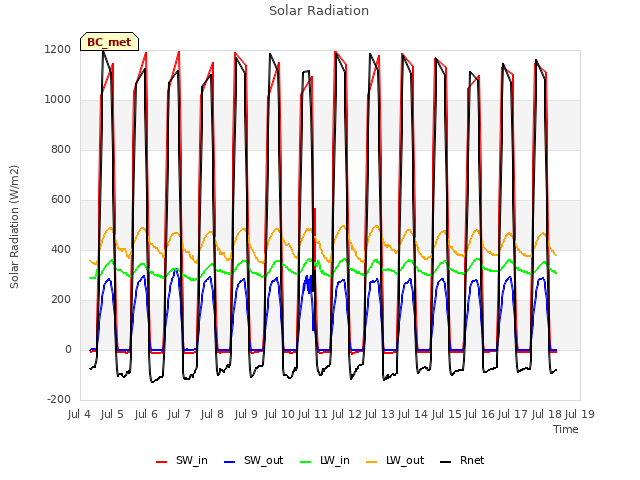This screenshot has width=640, height=480.
Task: Click the Jul 7 x-axis tick label
Action: coord(179,415)
